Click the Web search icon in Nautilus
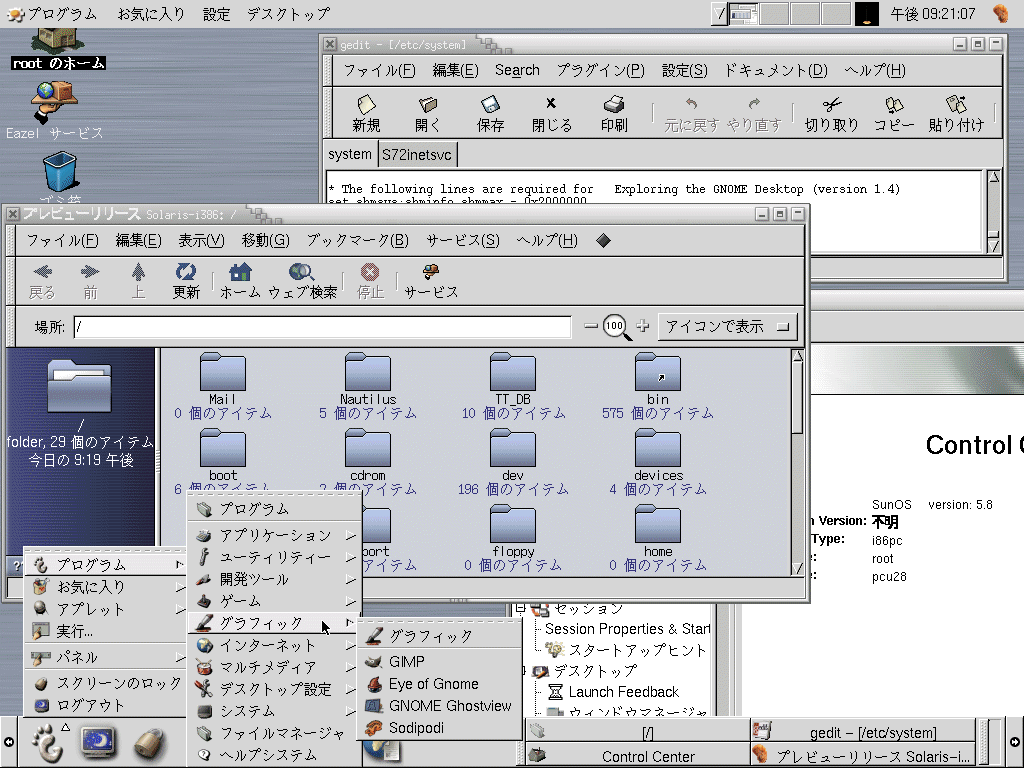The width and height of the screenshot is (1024, 768). pos(302,272)
